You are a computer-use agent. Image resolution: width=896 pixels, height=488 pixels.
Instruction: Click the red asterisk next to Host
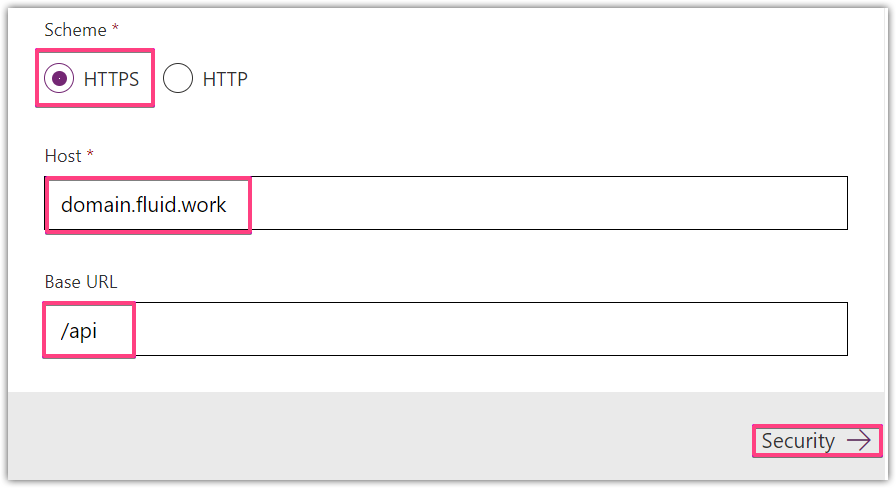click(90, 154)
